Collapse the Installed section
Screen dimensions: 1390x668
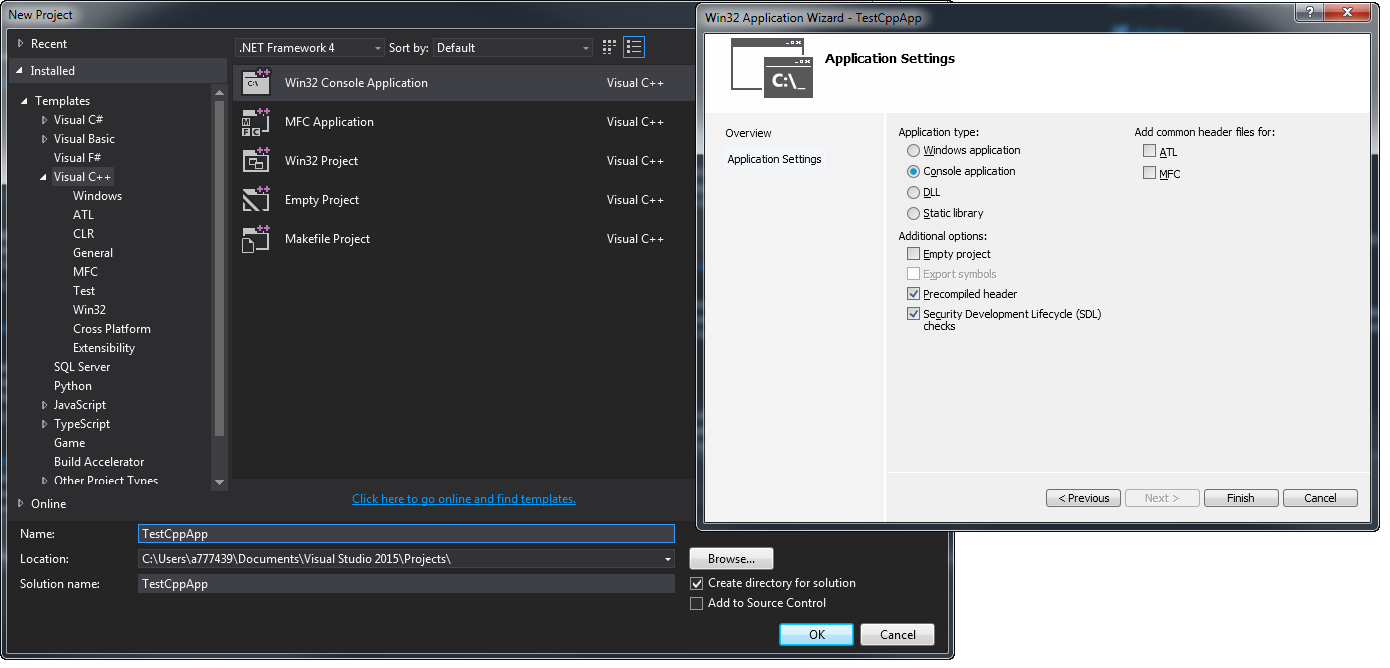coord(21,71)
